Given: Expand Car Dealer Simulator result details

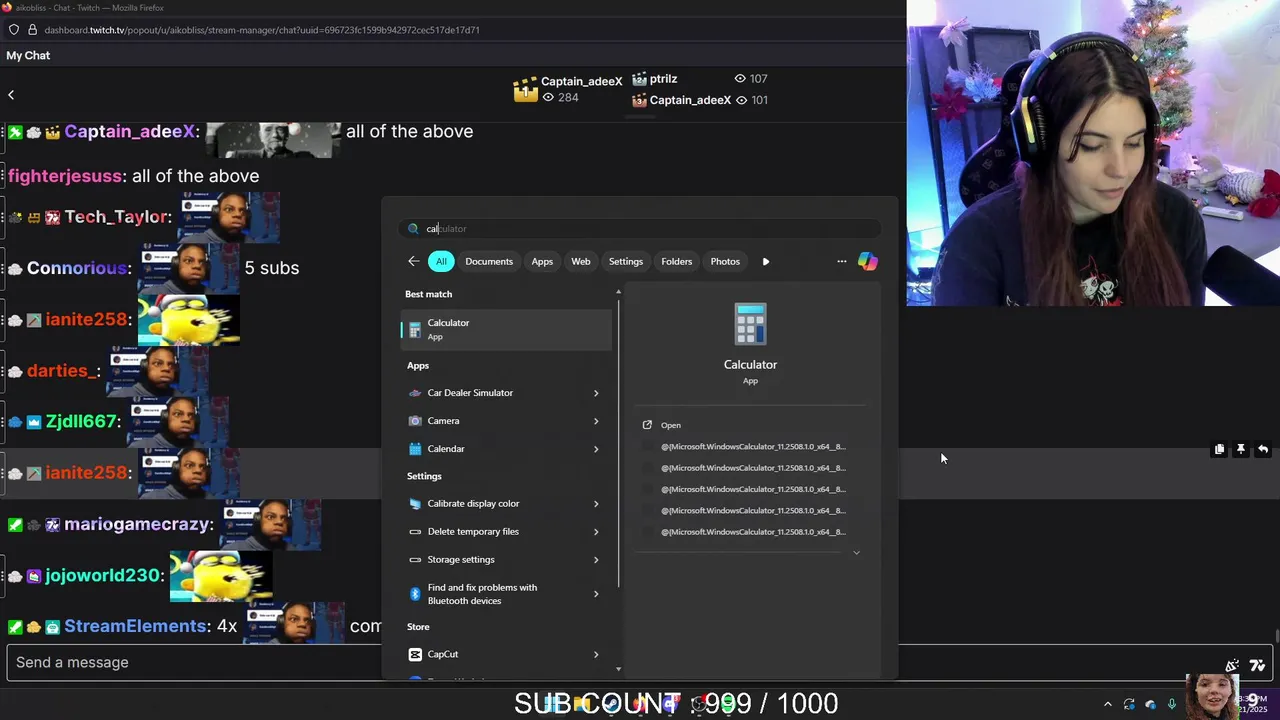Looking at the screenshot, I should (596, 393).
